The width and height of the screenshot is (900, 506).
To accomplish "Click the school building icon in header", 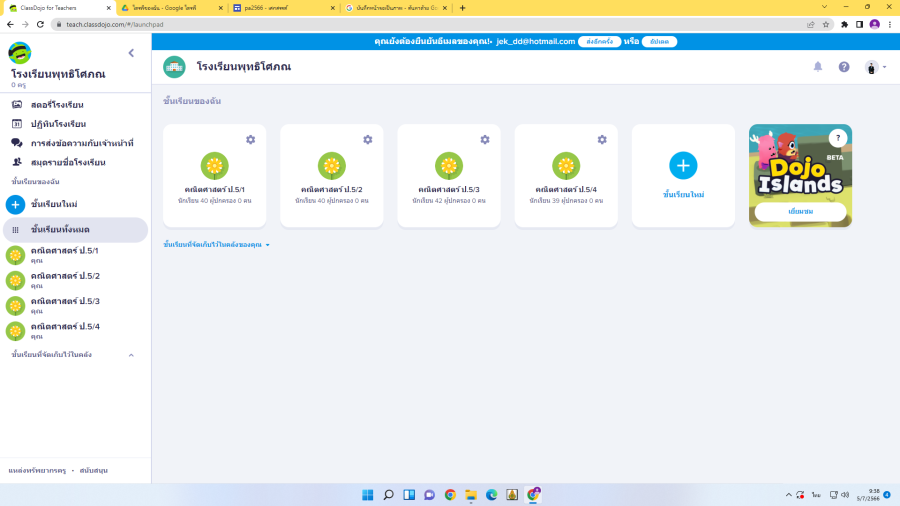I will point(174,67).
